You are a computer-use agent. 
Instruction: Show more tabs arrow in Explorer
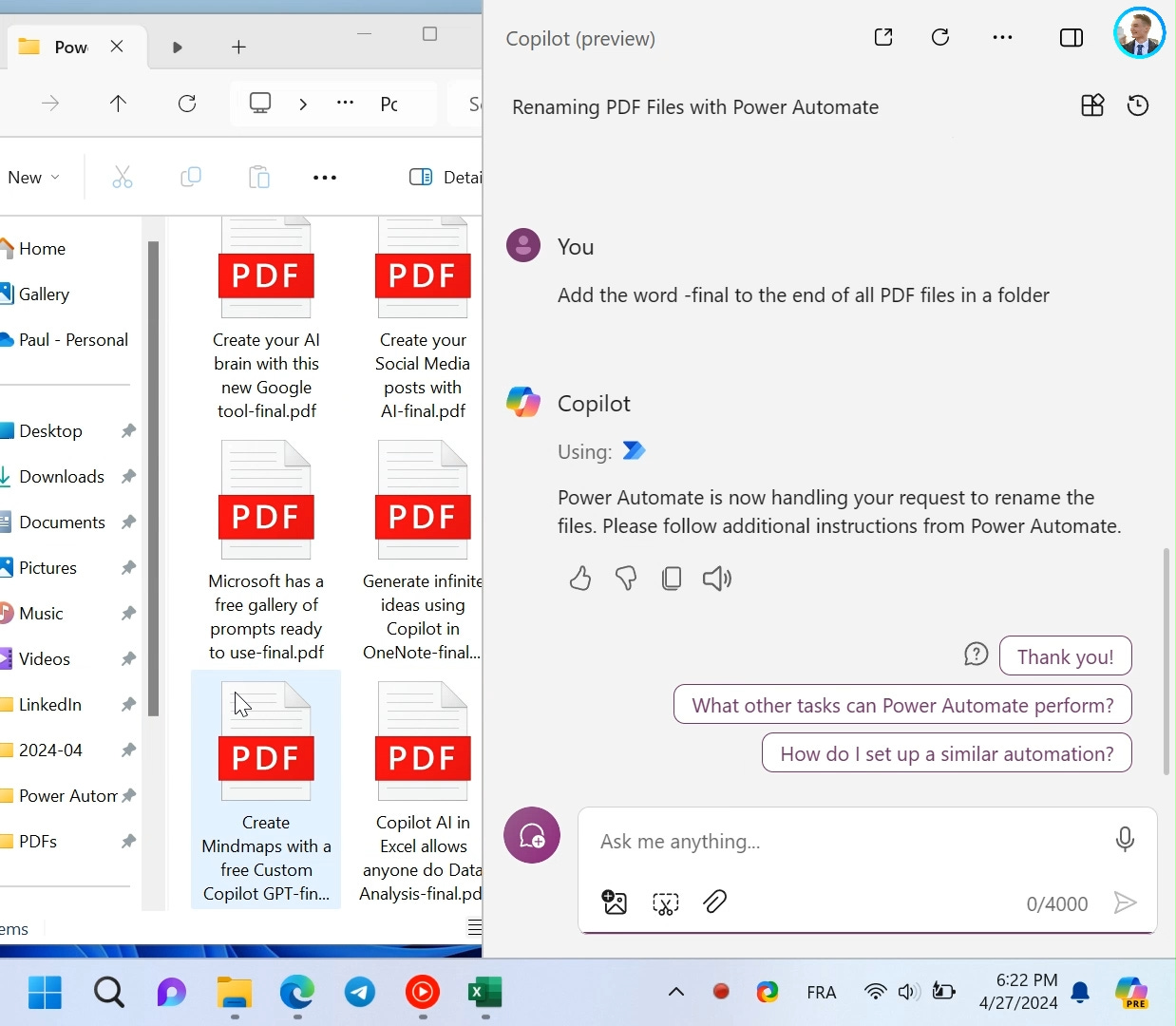click(x=178, y=47)
